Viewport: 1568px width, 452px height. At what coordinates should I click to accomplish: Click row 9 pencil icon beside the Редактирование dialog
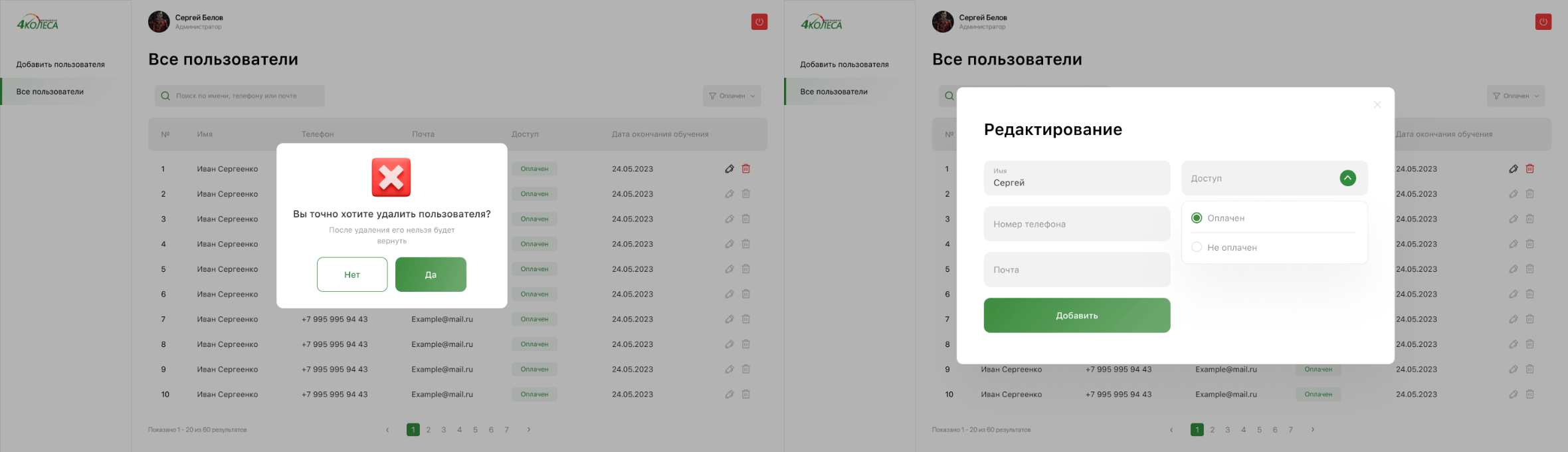[1513, 370]
